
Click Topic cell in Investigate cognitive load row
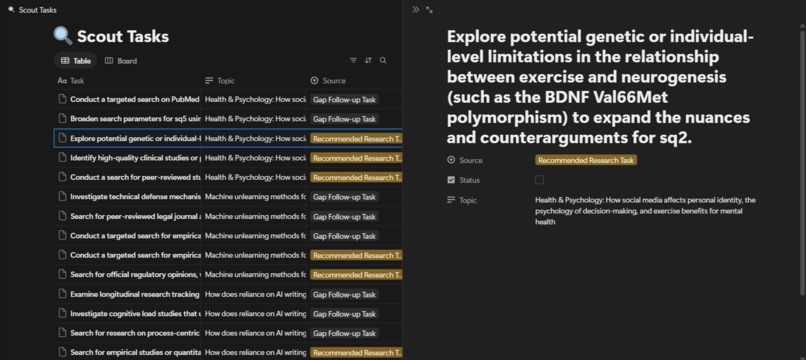click(x=255, y=314)
